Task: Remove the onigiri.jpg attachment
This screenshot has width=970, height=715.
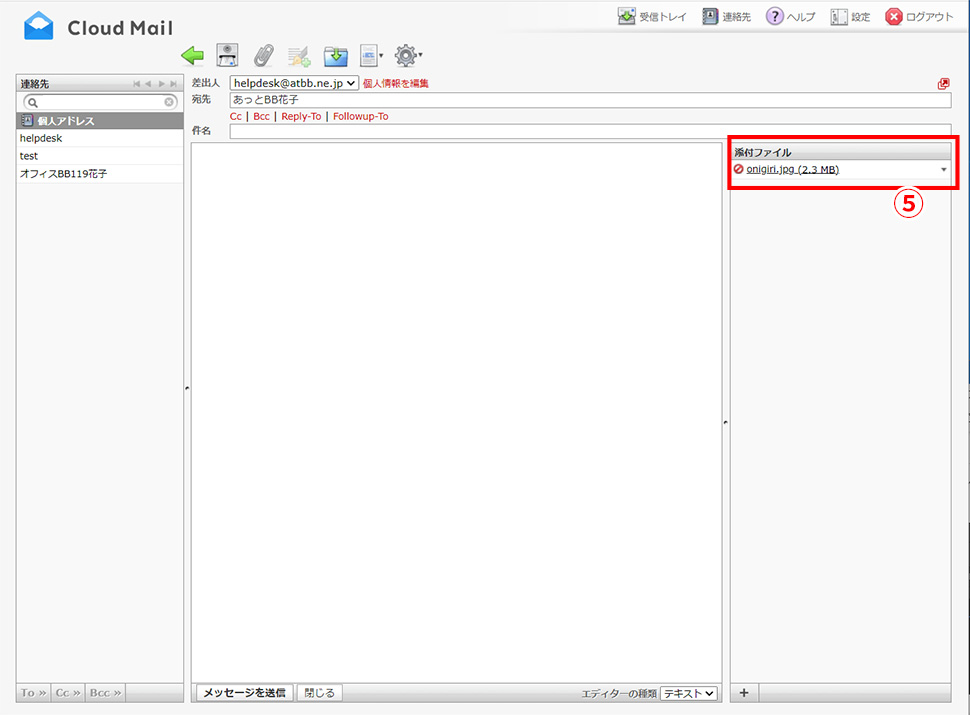Action: [x=739, y=169]
